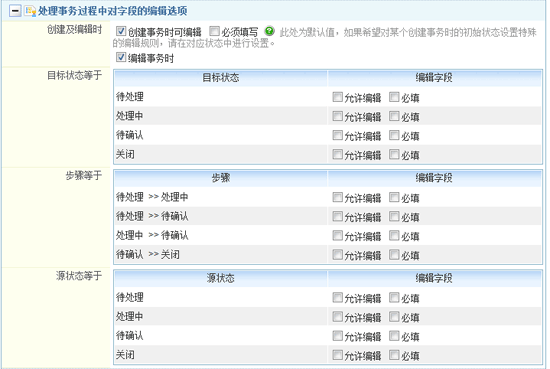Check 必填 for target state 关闭
This screenshot has width=550, height=369.
pyautogui.click(x=394, y=154)
